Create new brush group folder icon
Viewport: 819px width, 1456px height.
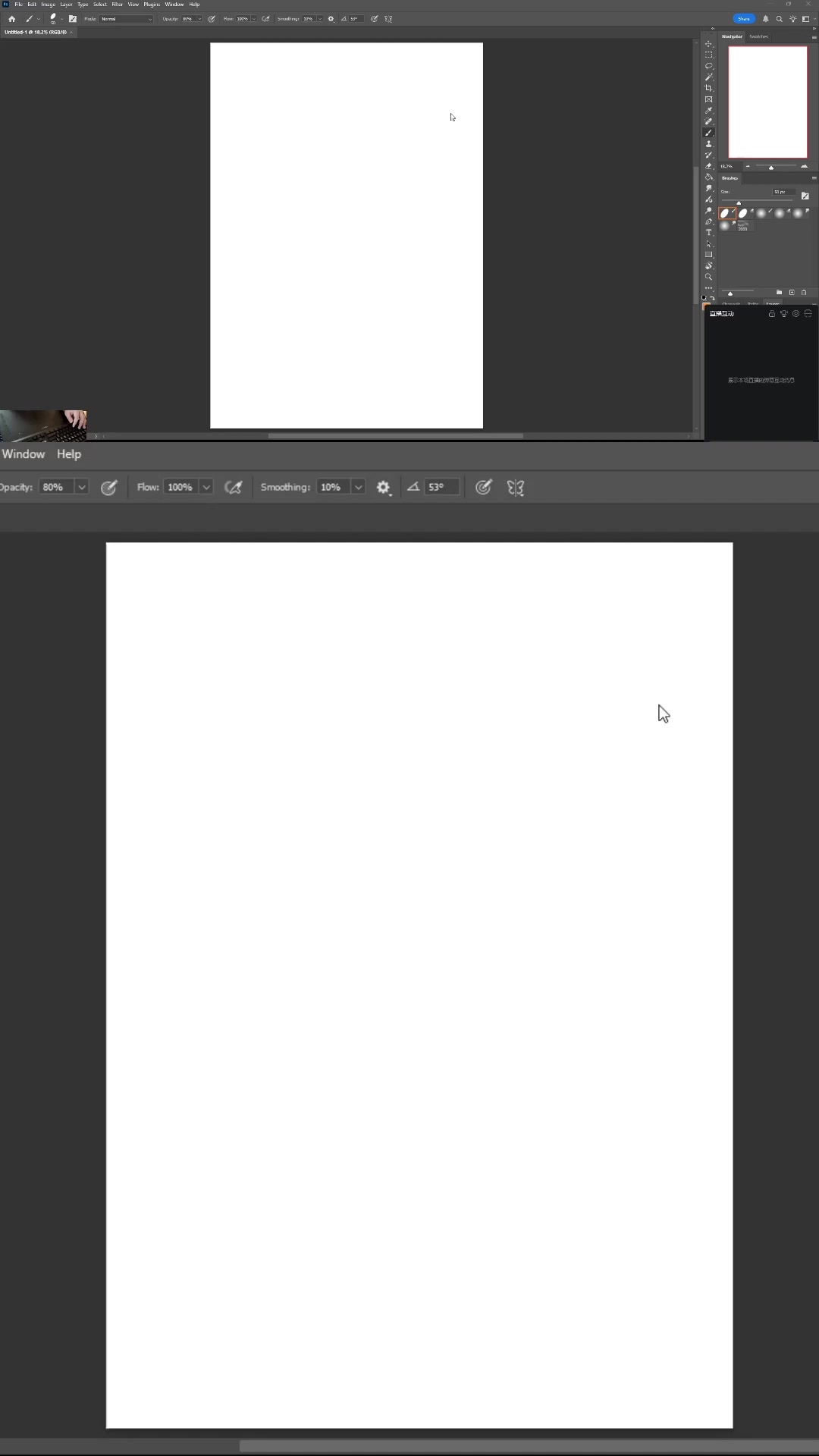pyautogui.click(x=779, y=292)
